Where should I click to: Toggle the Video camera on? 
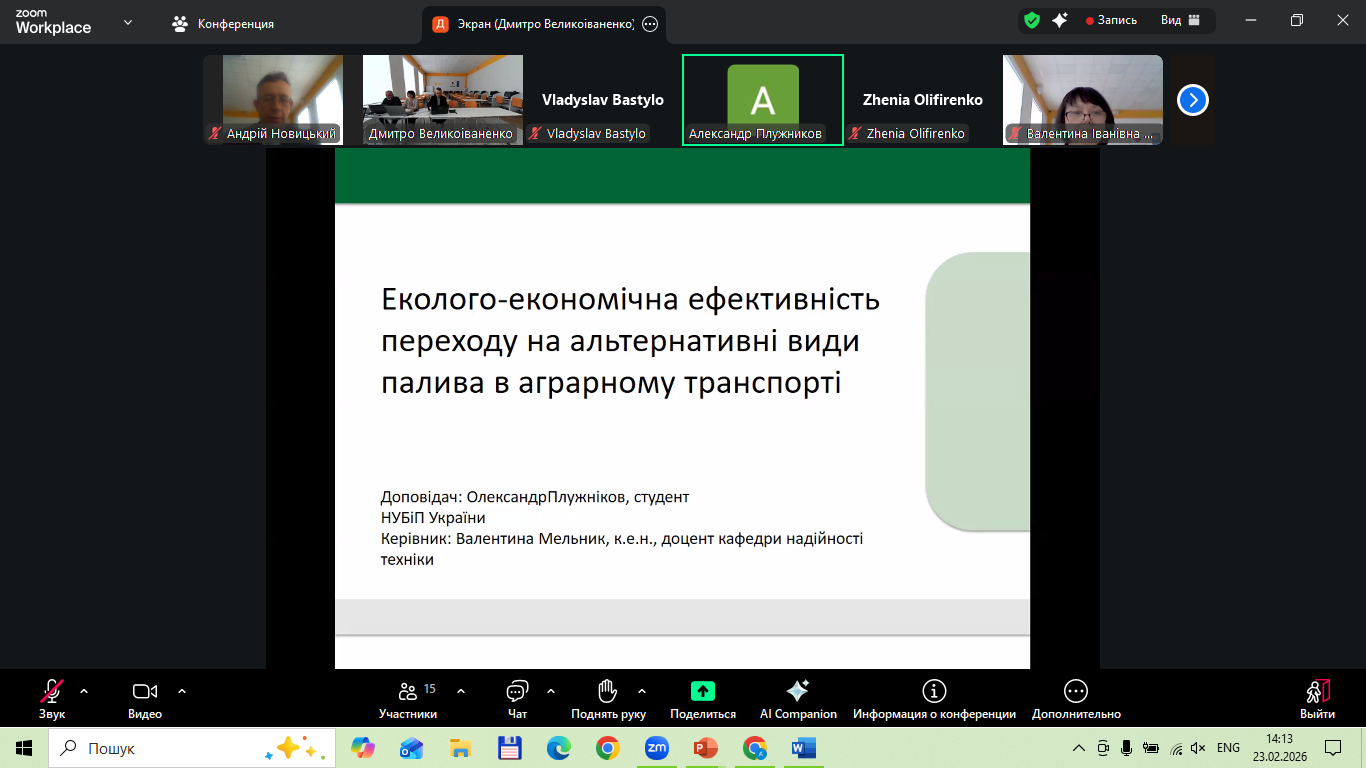pyautogui.click(x=145, y=698)
